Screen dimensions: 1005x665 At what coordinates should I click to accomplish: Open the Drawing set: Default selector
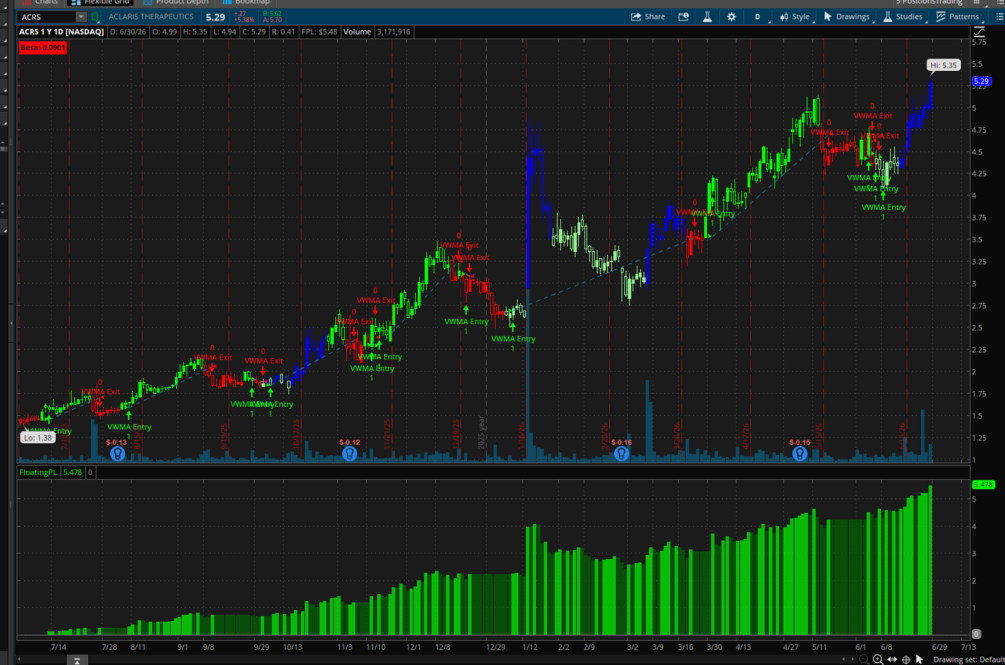point(968,659)
